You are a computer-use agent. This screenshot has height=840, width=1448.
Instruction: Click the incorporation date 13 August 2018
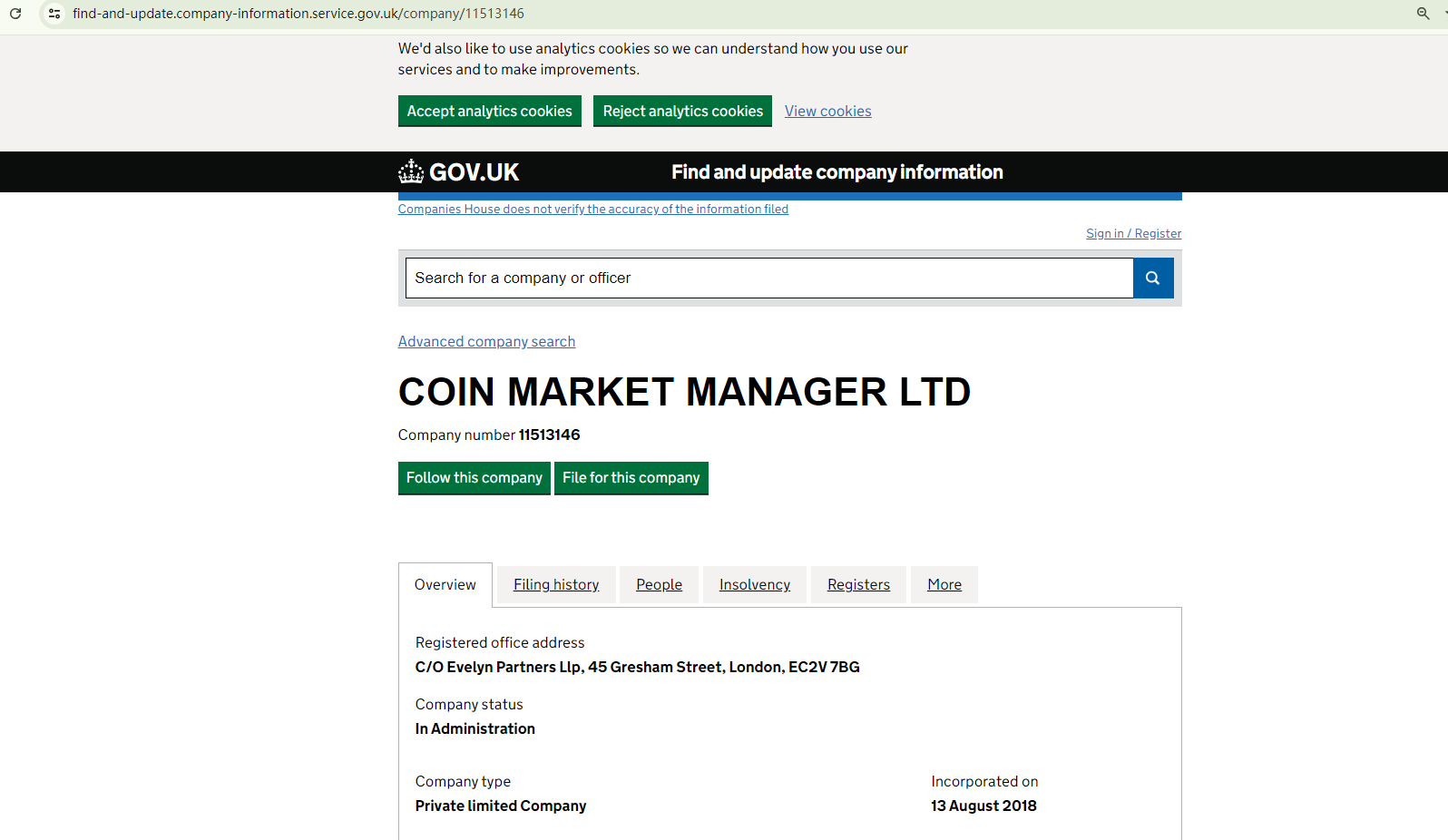click(x=983, y=806)
